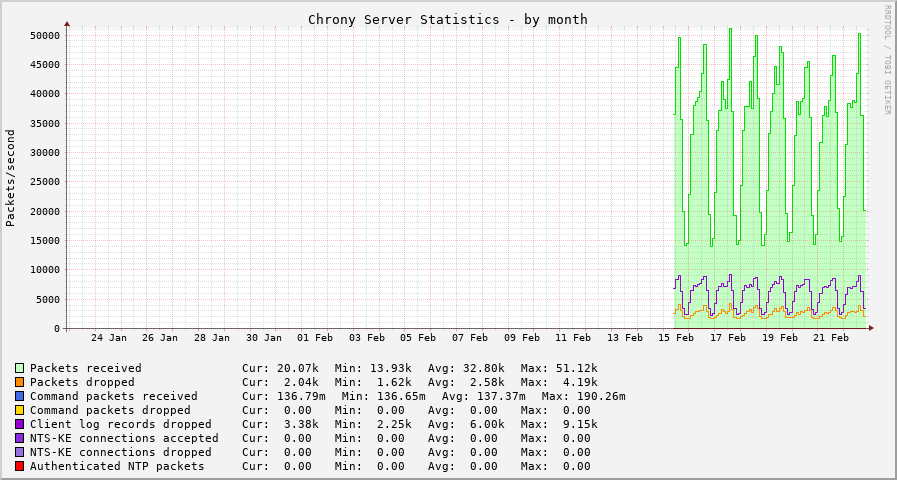
Task: Click the 03 Feb date label
Action: 367,338
